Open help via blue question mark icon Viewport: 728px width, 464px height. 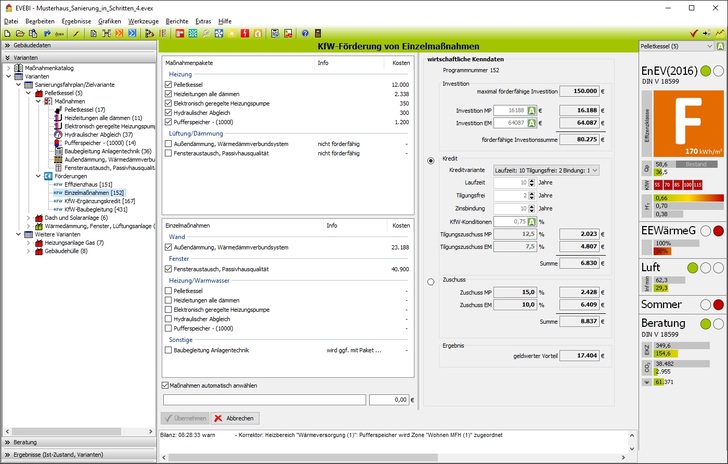[x=304, y=33]
